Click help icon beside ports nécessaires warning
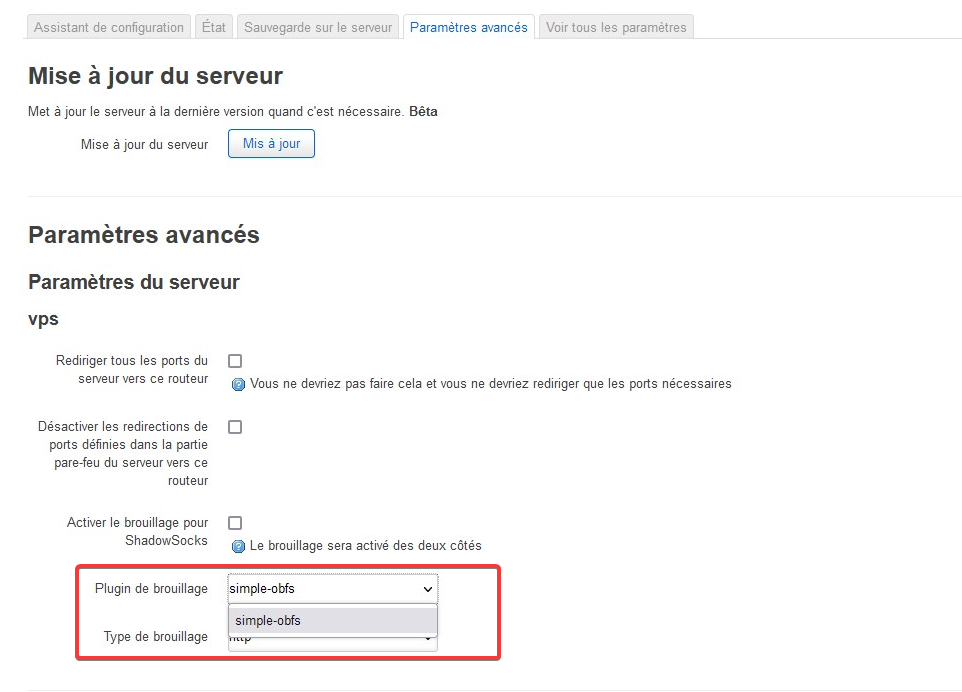Screen dimensions: 962x692 pyautogui.click(x=238, y=385)
